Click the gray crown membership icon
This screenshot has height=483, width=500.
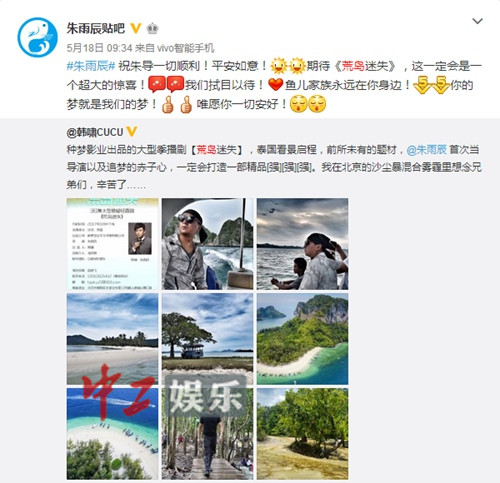click(152, 29)
